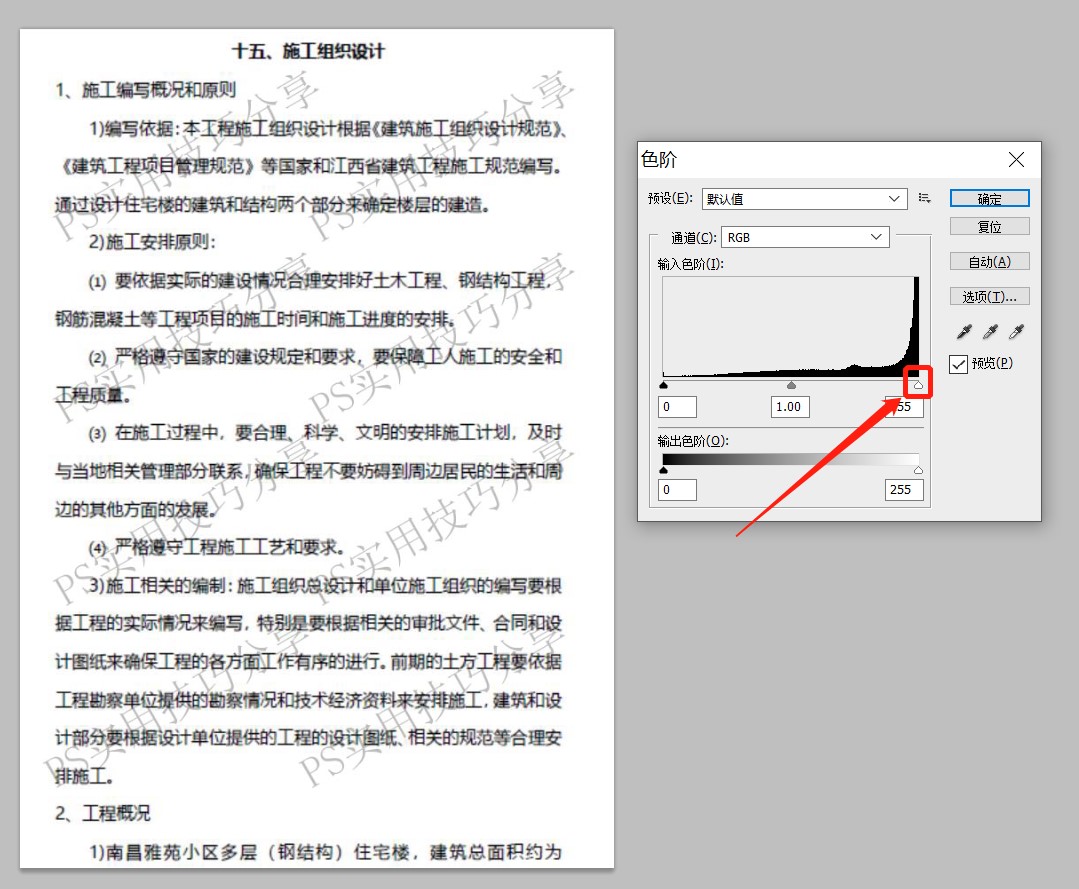Click the output level field showing 255
The width and height of the screenshot is (1079, 889).
[x=903, y=489]
